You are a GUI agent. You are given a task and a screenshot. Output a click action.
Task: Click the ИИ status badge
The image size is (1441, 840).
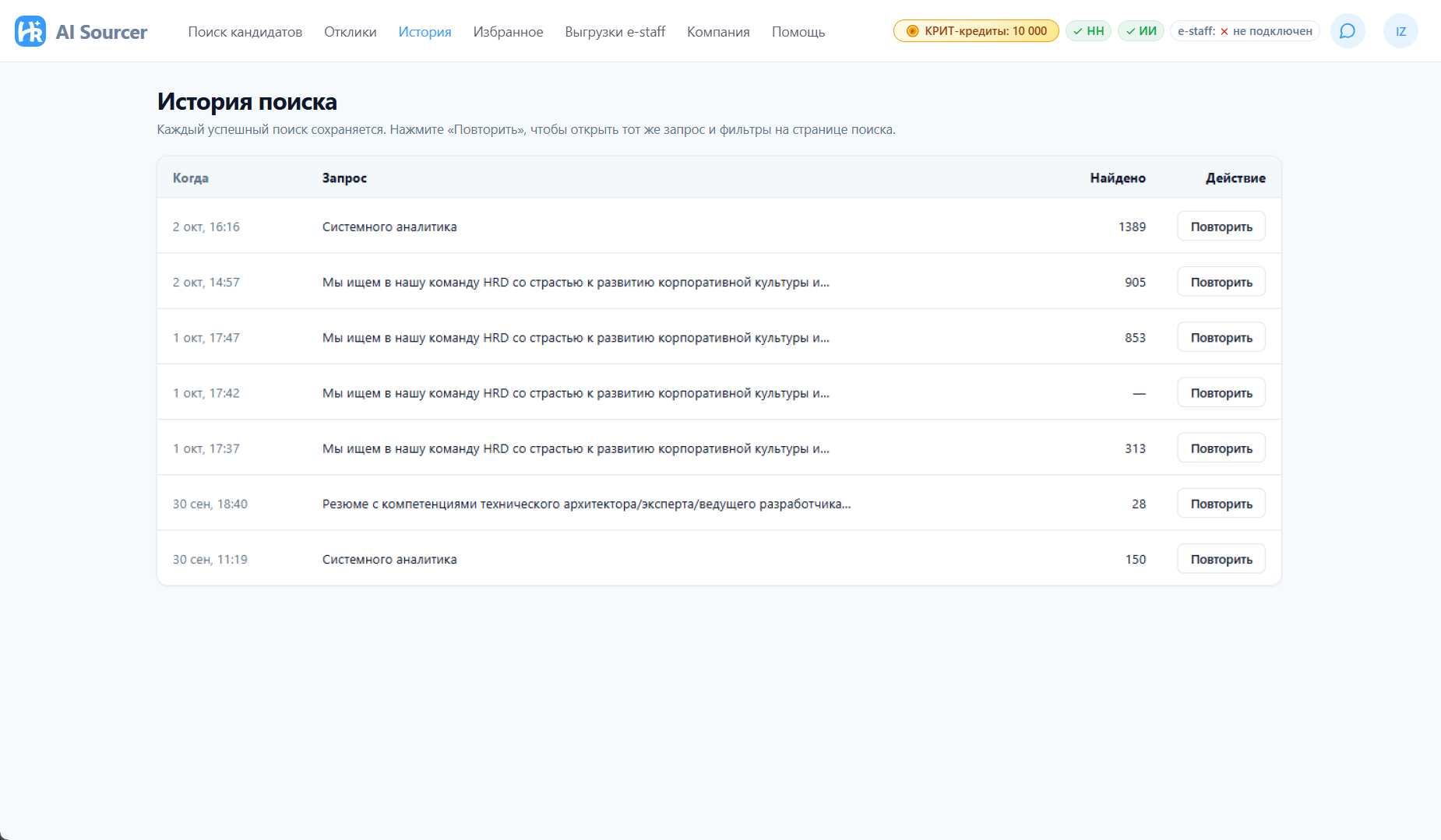coord(1141,31)
